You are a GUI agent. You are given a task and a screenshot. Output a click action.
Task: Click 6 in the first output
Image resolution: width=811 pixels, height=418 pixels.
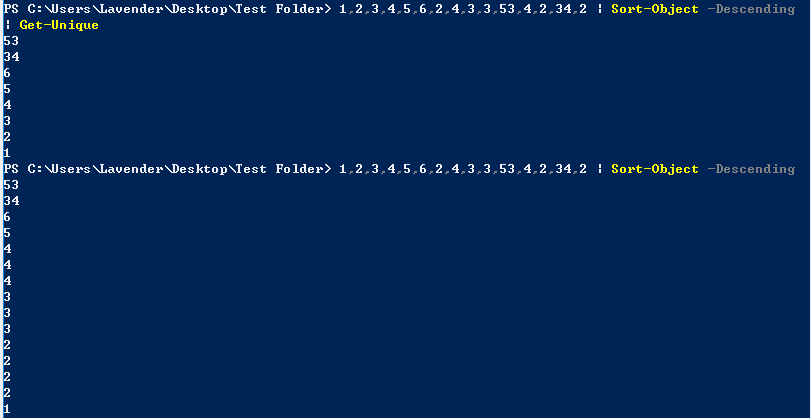pyautogui.click(x=7, y=73)
